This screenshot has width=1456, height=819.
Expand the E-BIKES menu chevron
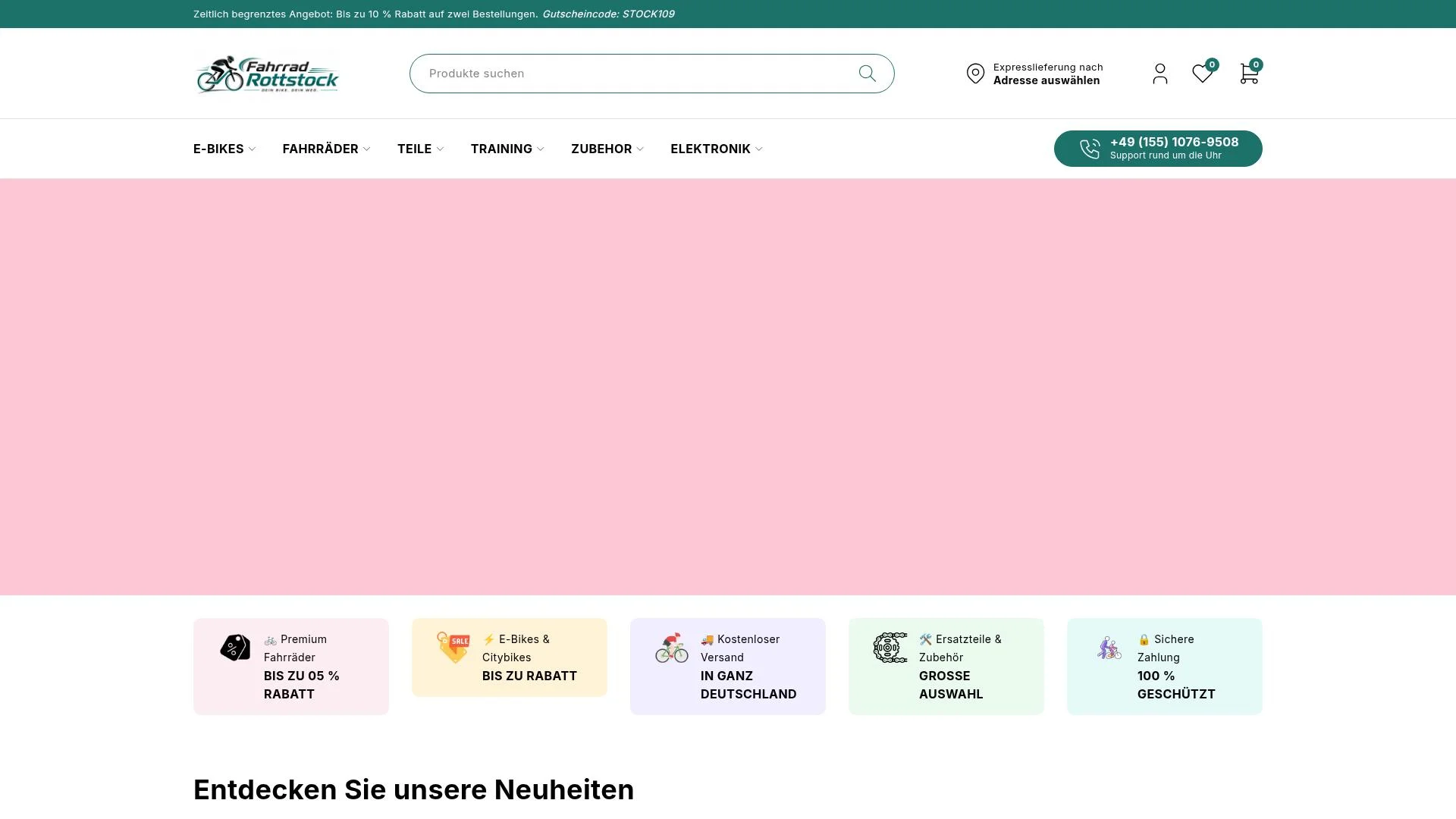click(252, 149)
